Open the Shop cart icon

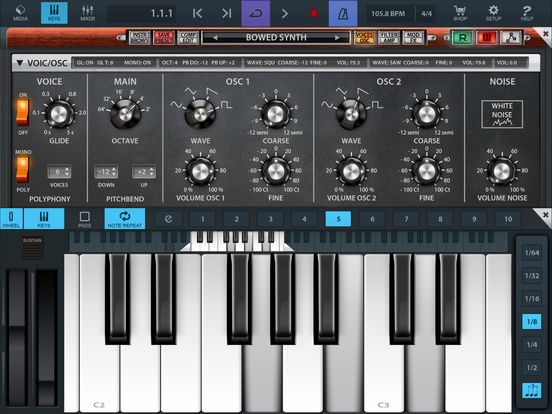point(460,13)
